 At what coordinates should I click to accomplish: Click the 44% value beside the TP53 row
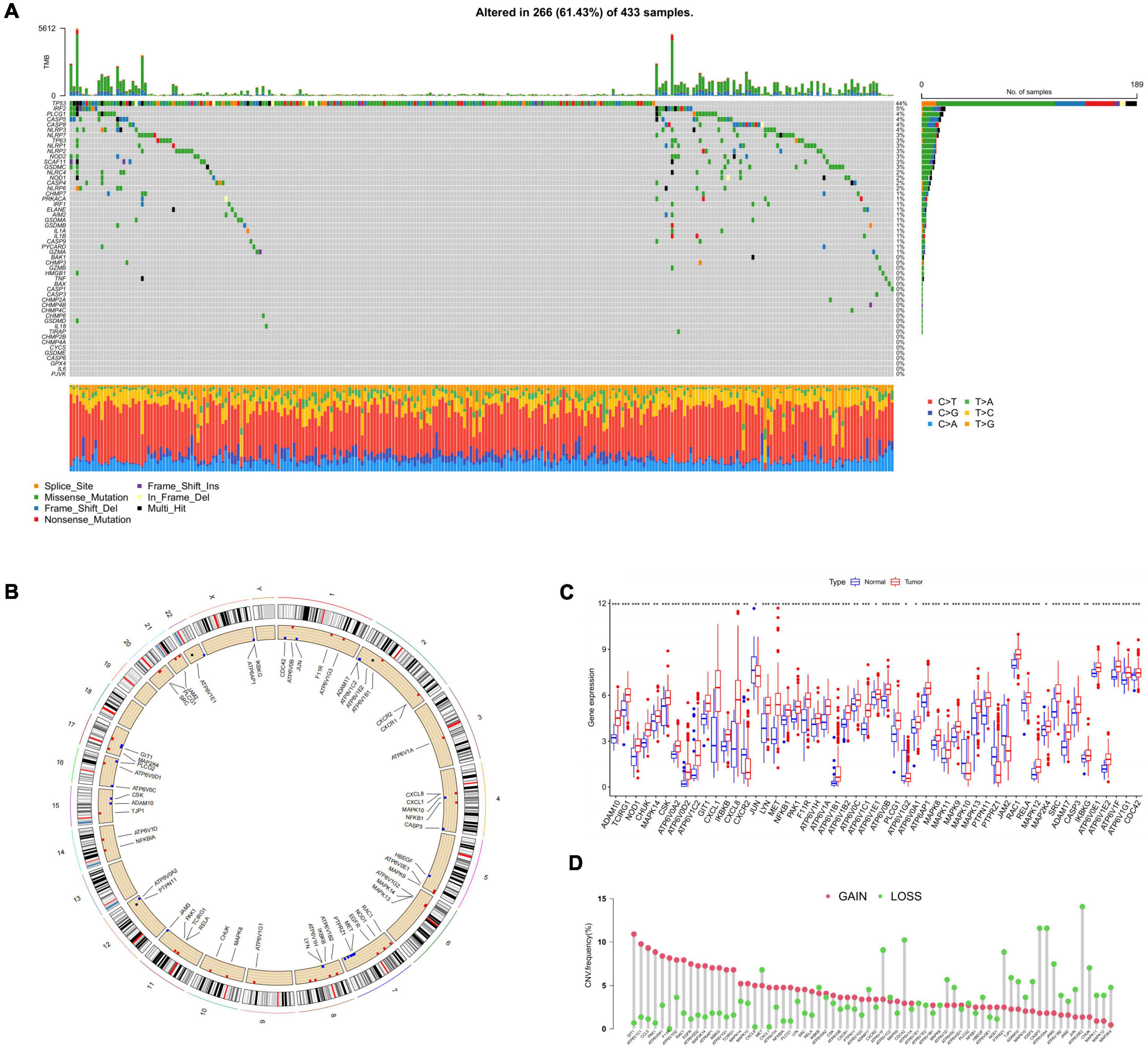click(x=901, y=104)
